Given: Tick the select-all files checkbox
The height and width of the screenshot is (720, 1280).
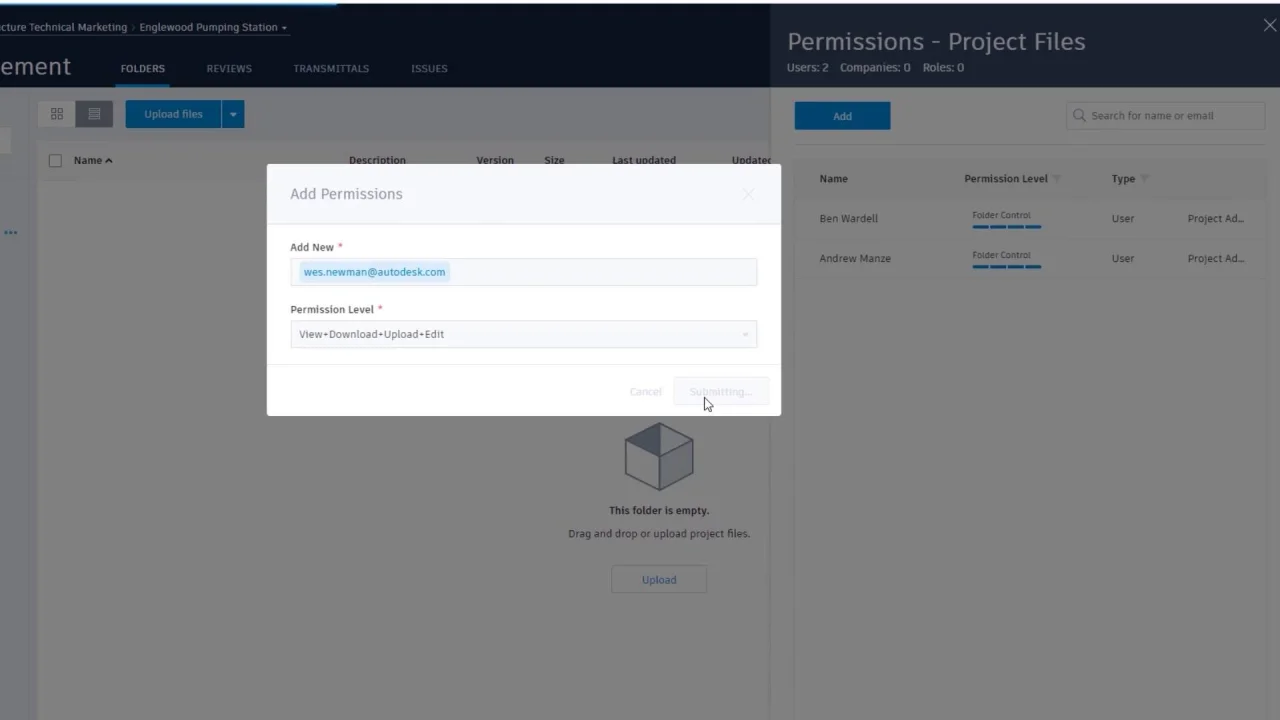Looking at the screenshot, I should click(55, 160).
